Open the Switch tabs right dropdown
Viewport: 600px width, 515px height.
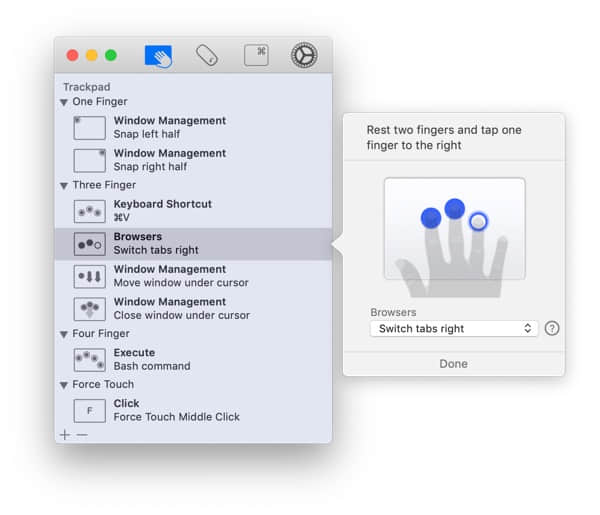tap(454, 329)
